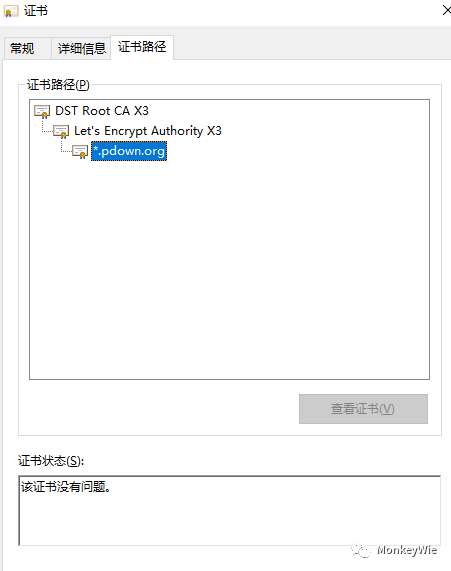This screenshot has width=451, height=571.
Task: Click the MonkeyWie watermark text
Action: (x=407, y=550)
